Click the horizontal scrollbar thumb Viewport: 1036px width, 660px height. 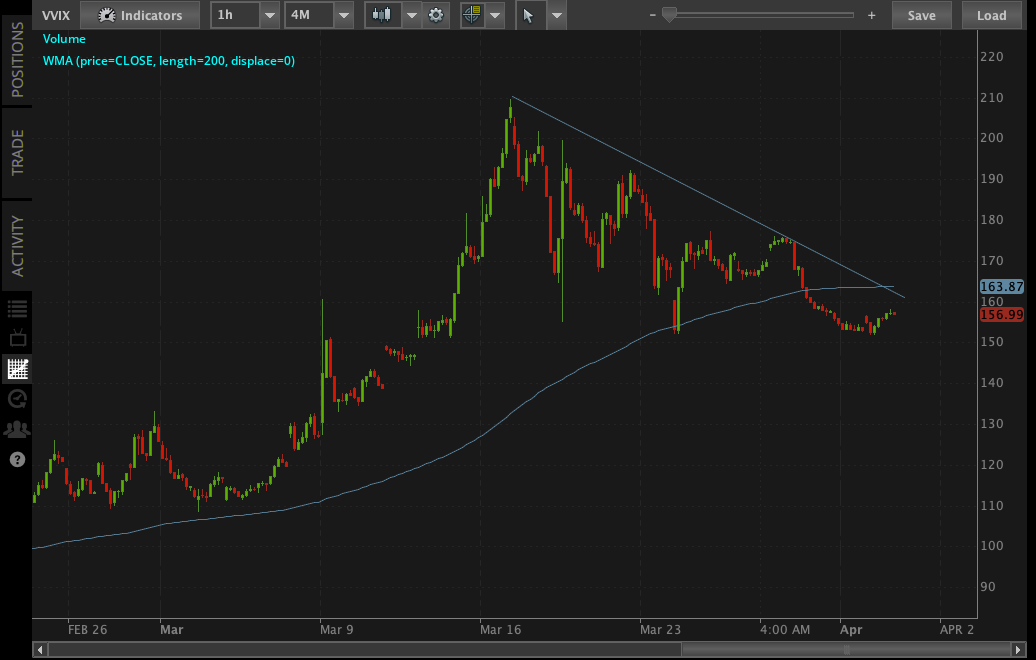pos(848,650)
